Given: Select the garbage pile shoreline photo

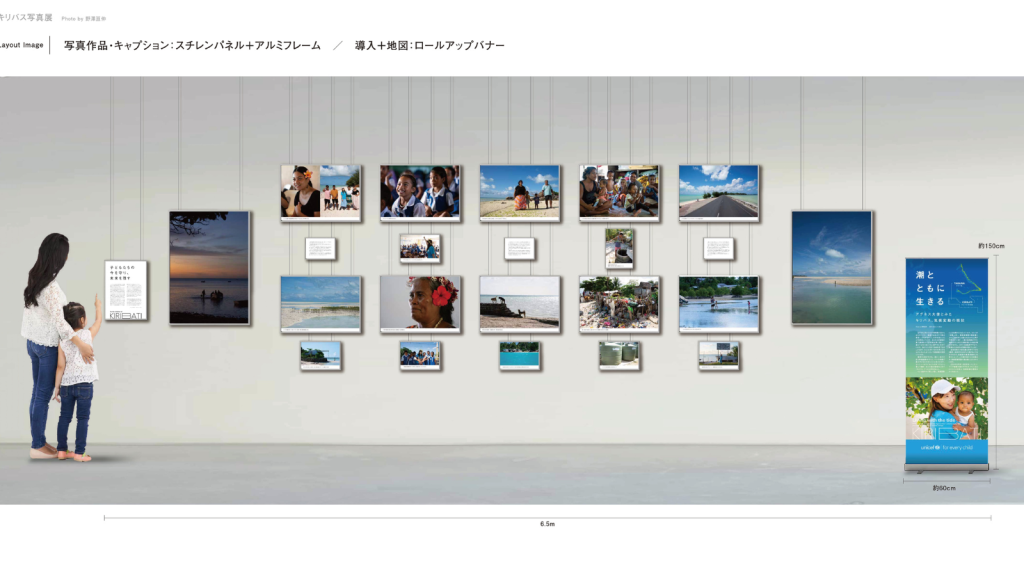Looking at the screenshot, I should pos(619,303).
